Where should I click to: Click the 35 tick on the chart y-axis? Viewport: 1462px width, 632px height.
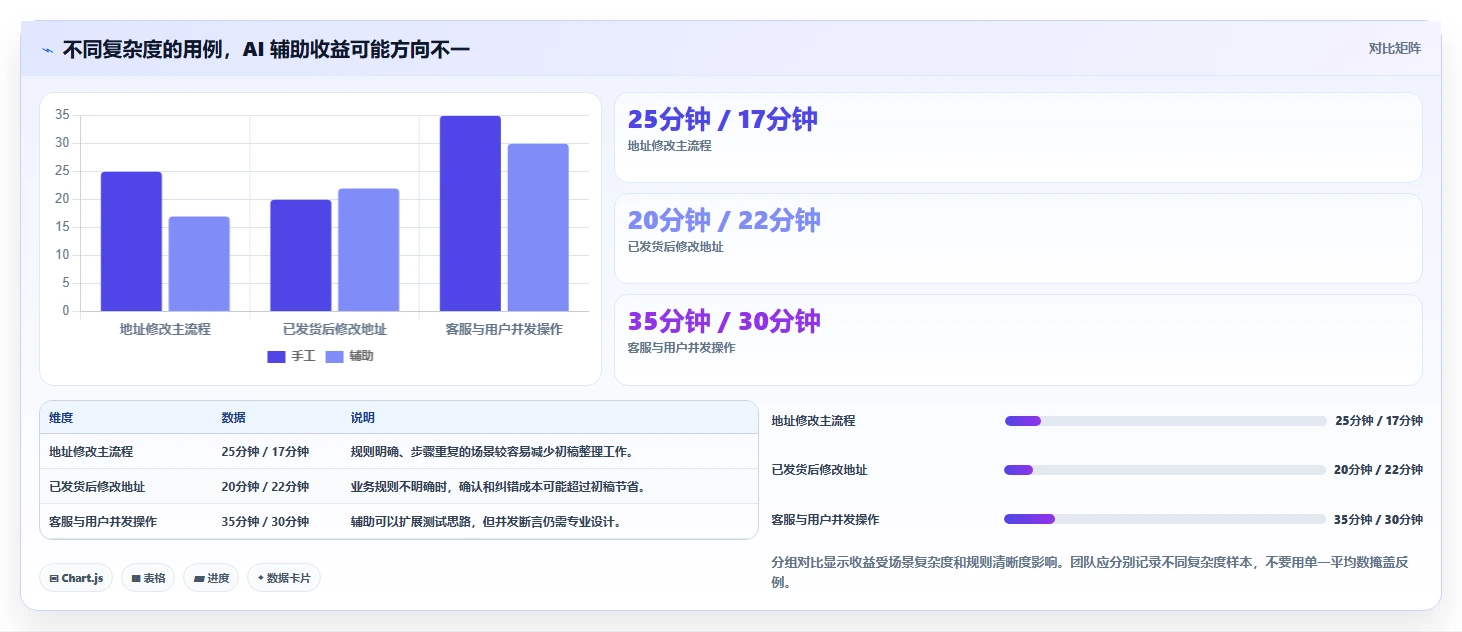[62, 115]
